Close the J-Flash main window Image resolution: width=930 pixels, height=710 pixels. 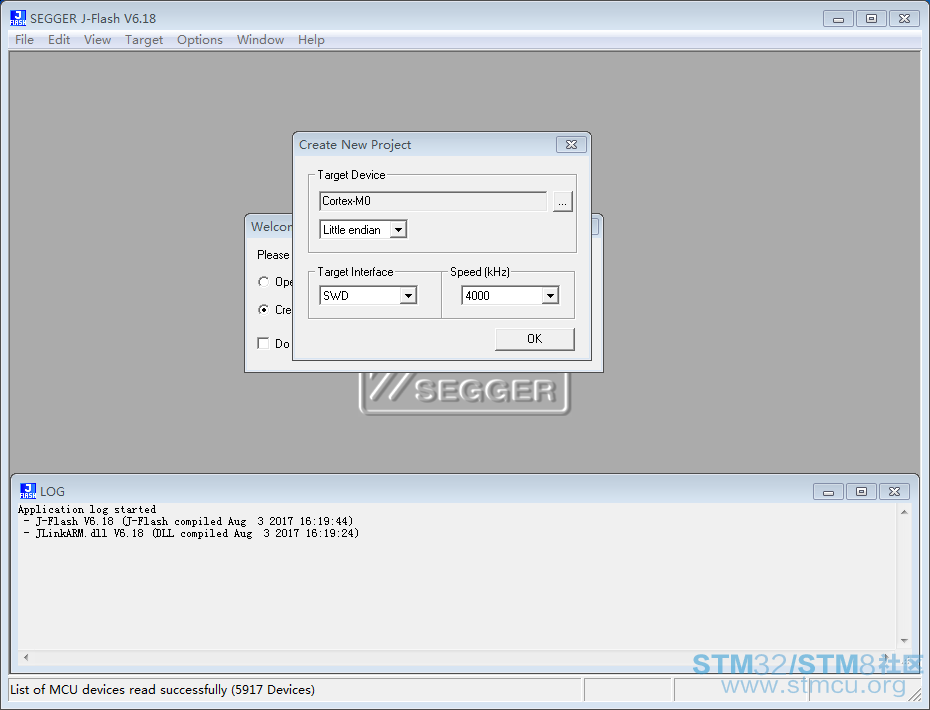click(x=904, y=19)
